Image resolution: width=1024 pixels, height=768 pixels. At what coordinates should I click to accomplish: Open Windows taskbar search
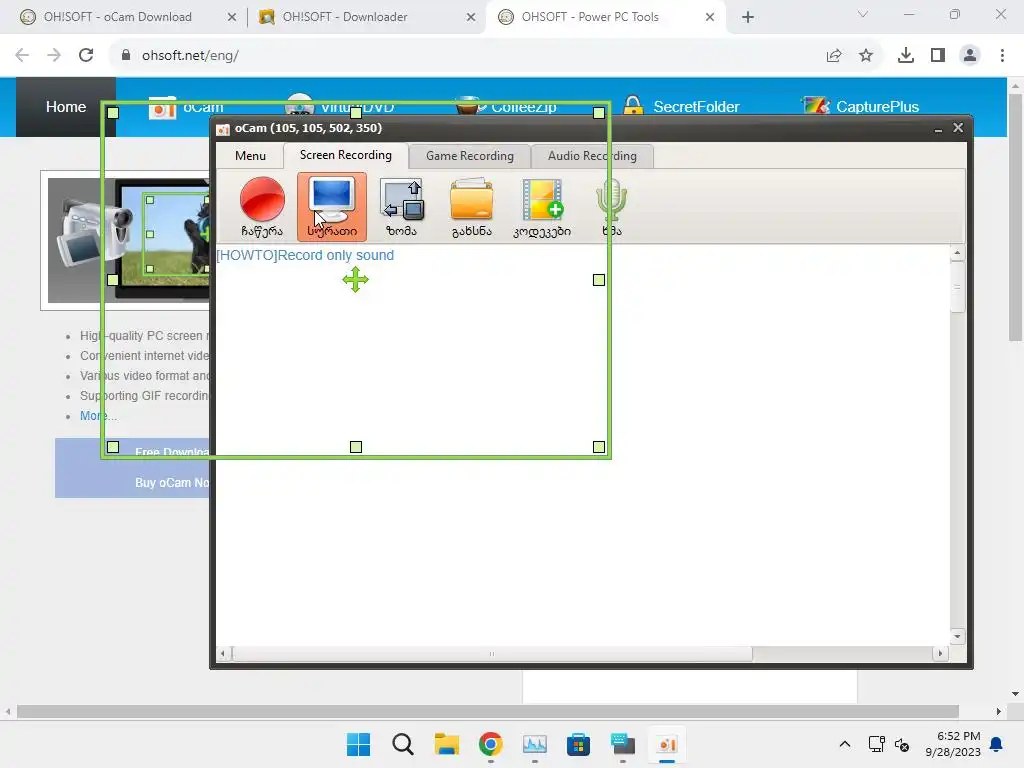point(402,744)
